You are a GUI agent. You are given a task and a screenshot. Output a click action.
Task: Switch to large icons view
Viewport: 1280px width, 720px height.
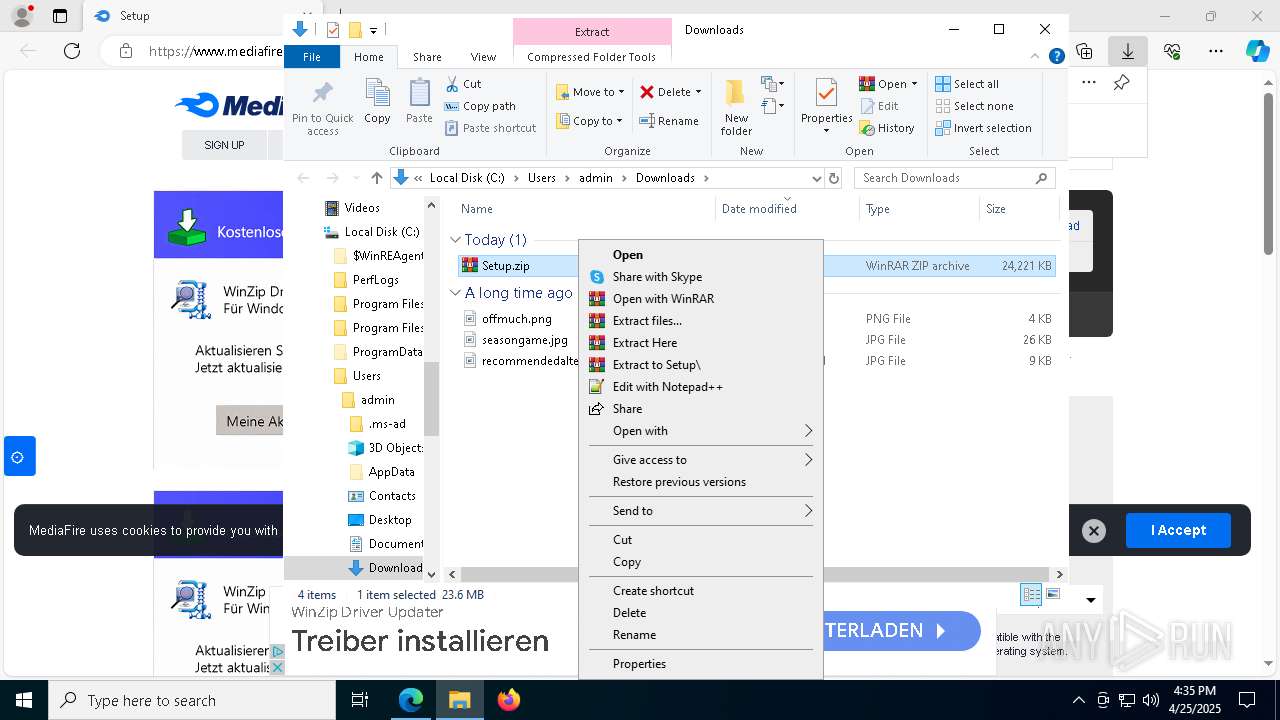point(1053,595)
